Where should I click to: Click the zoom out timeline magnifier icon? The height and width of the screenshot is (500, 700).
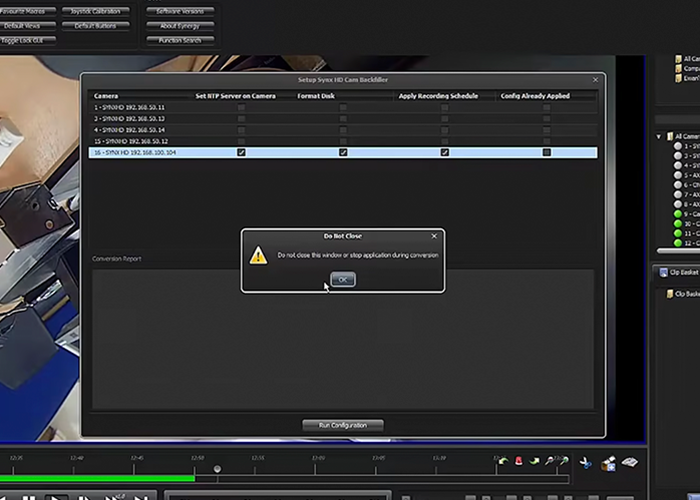point(550,460)
